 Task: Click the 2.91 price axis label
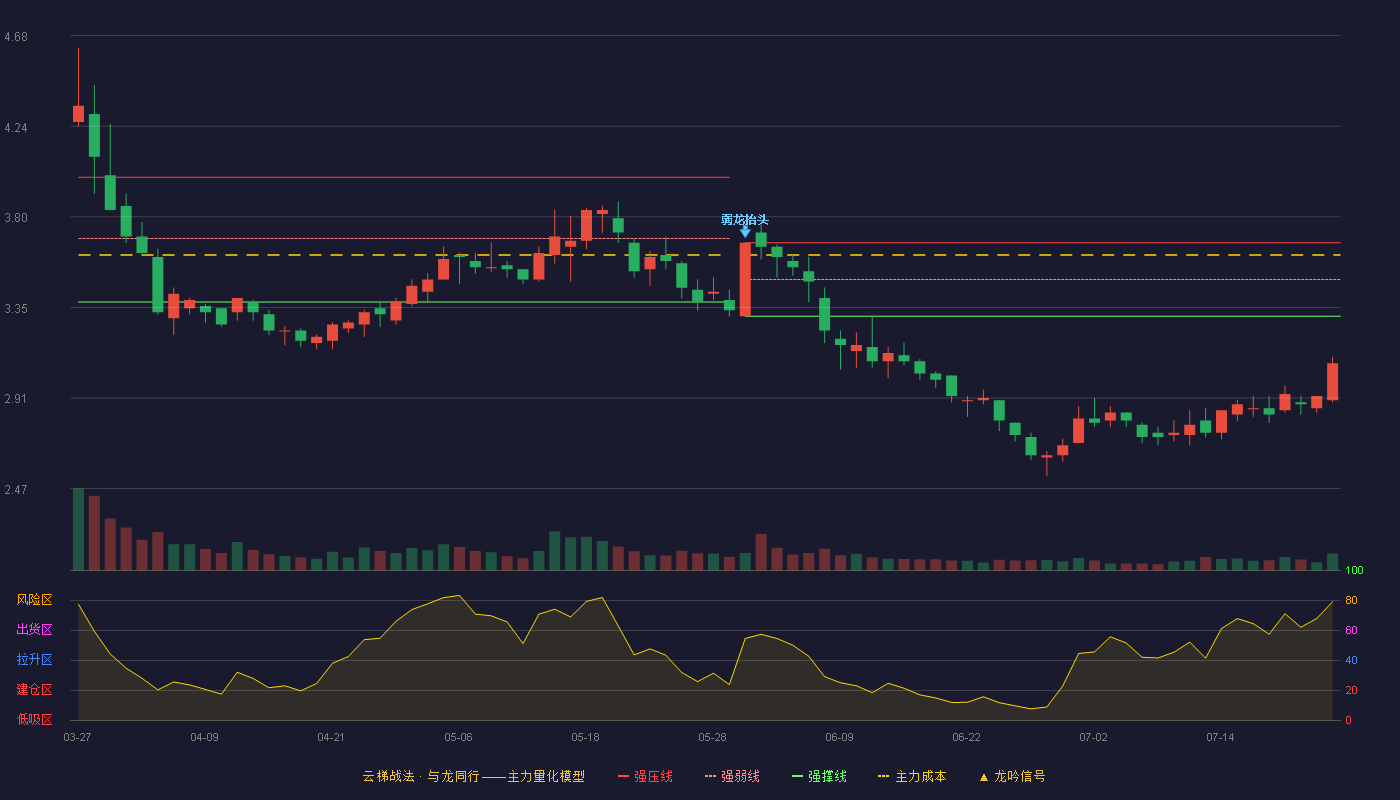click(16, 399)
